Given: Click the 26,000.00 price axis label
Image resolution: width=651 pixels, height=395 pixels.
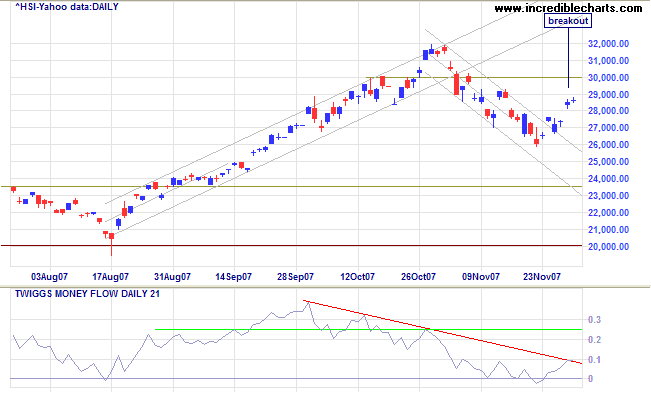Looking at the screenshot, I should (x=609, y=145).
